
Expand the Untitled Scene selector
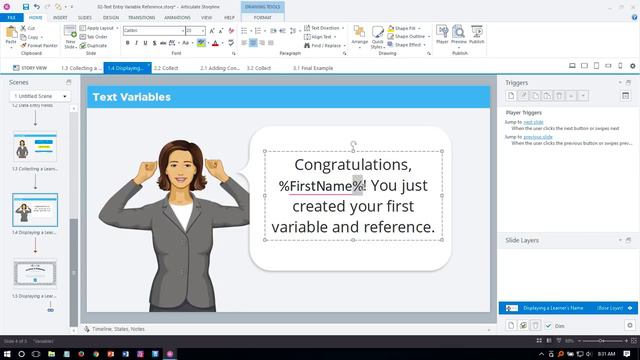tap(40, 96)
